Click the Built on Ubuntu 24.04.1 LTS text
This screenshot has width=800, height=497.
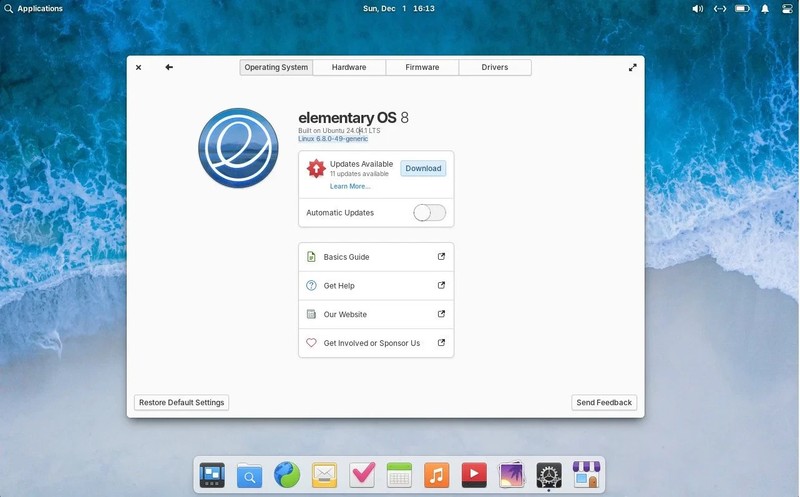[339, 131]
